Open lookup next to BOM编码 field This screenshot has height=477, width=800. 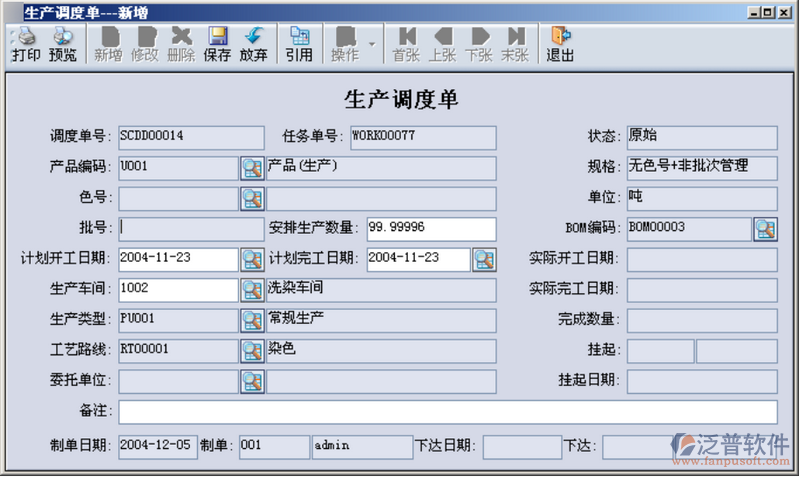(765, 229)
